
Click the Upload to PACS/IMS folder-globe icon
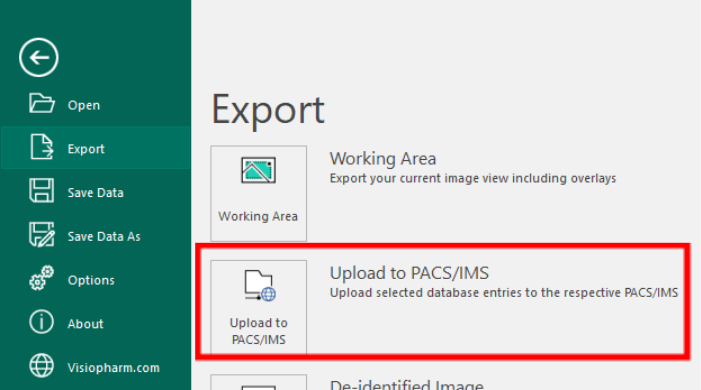260,285
